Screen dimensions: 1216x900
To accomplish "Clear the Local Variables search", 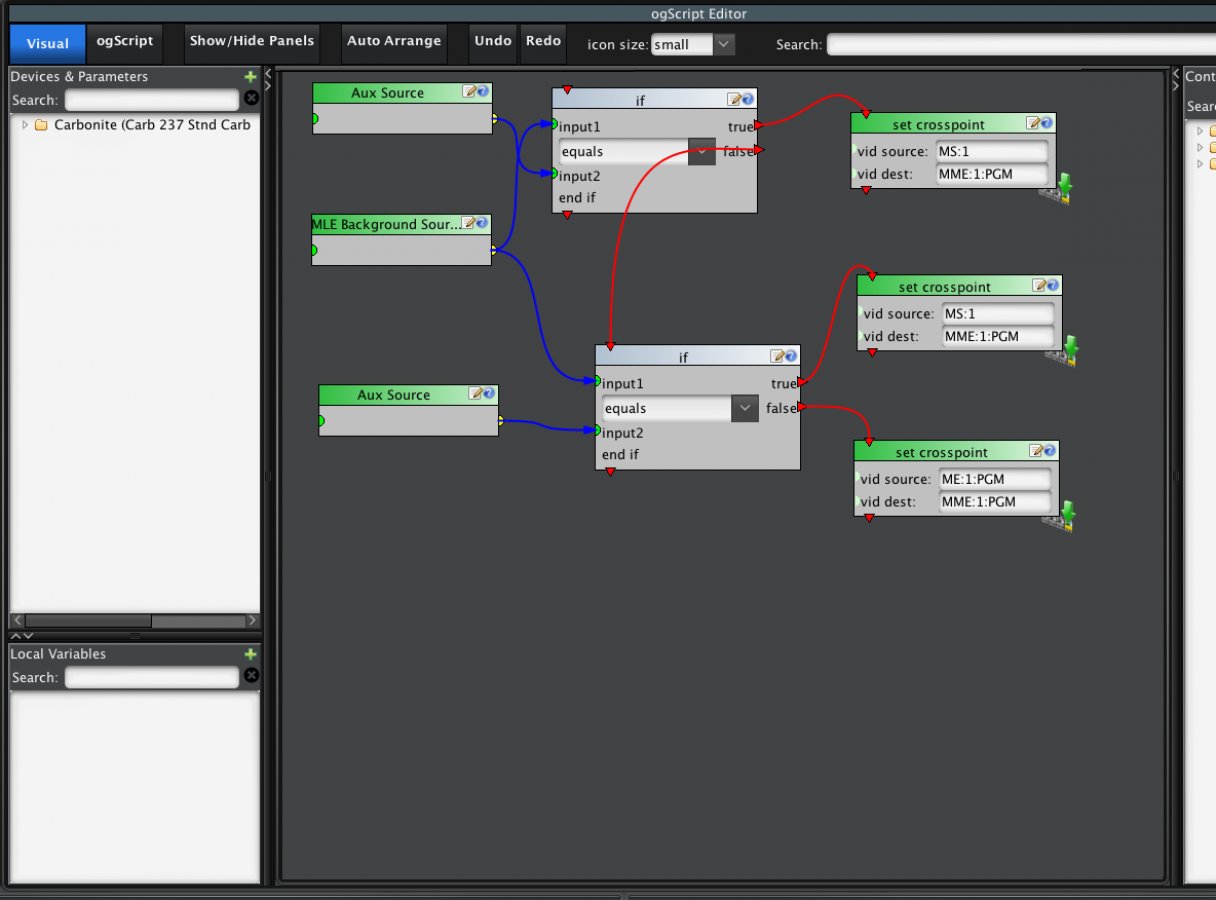I will 251,676.
